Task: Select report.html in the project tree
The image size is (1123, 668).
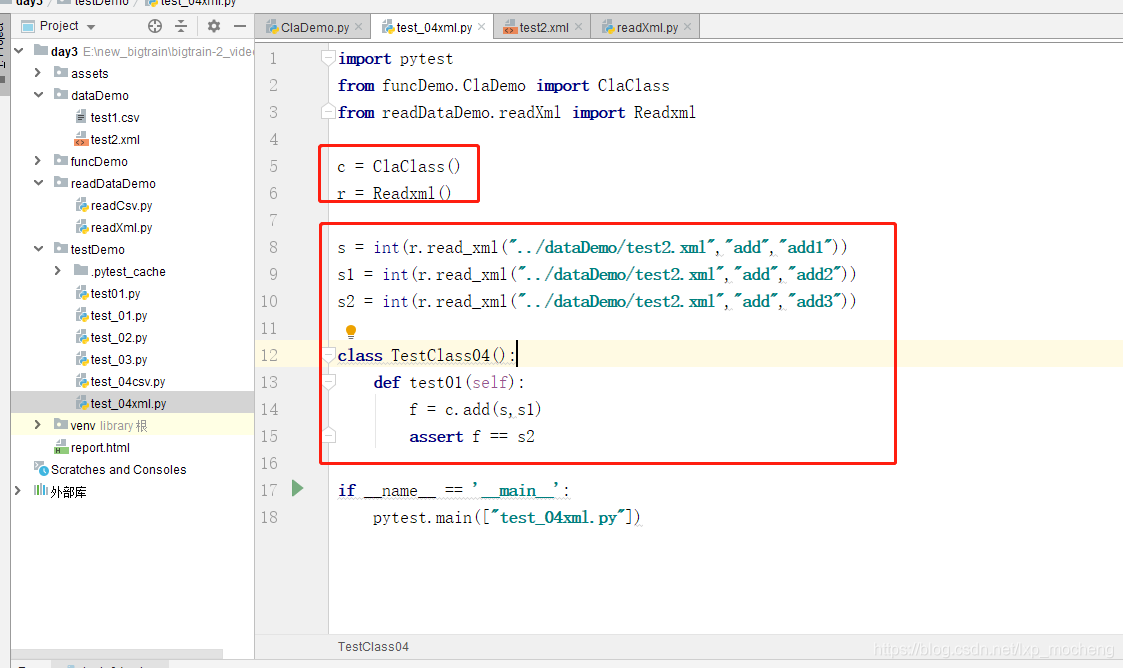Action: click(x=100, y=447)
